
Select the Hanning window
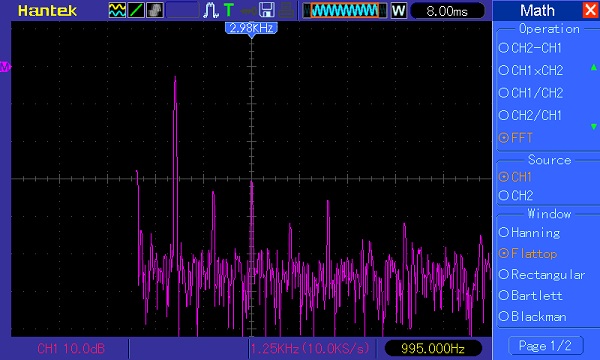530,233
